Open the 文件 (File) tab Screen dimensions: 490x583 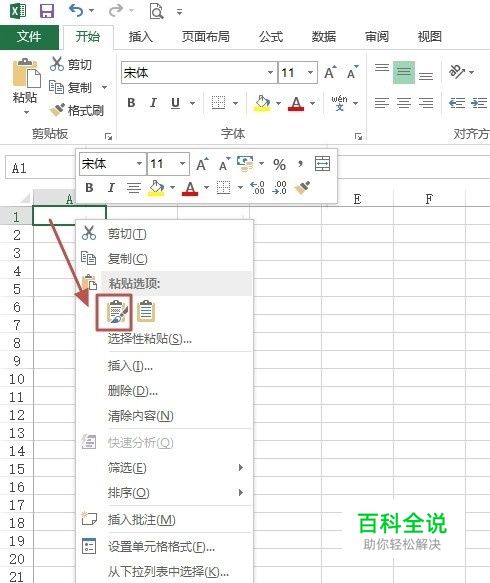coord(29,37)
